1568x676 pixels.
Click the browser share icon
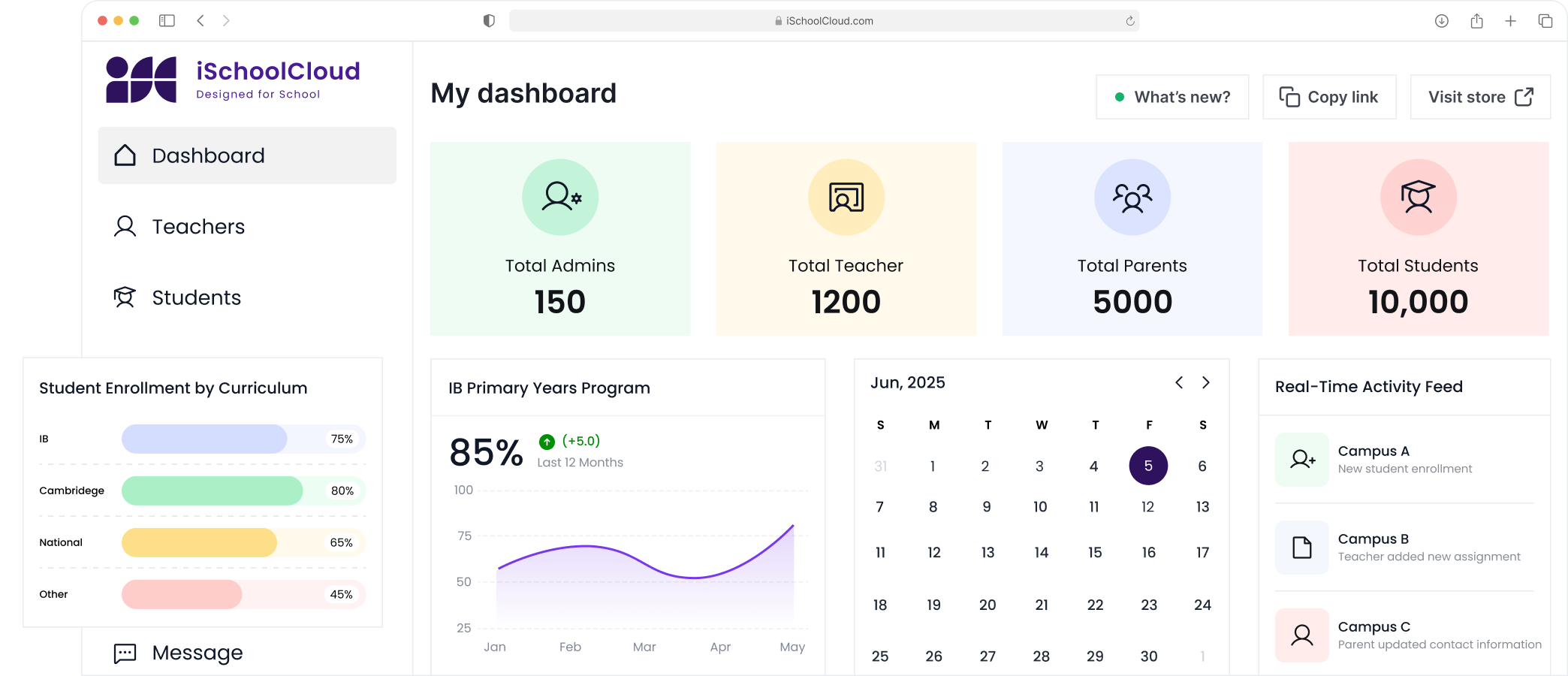click(x=1476, y=21)
